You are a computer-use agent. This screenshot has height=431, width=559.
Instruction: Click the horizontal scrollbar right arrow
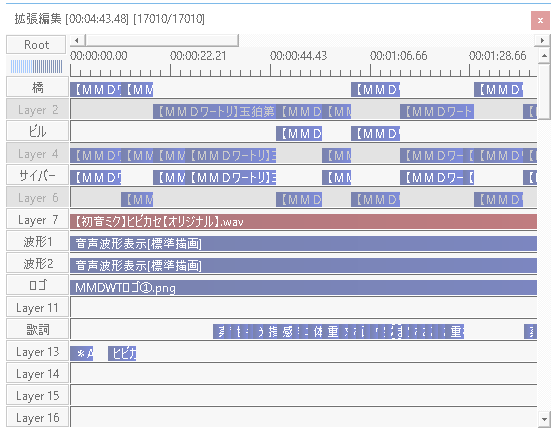(542, 40)
